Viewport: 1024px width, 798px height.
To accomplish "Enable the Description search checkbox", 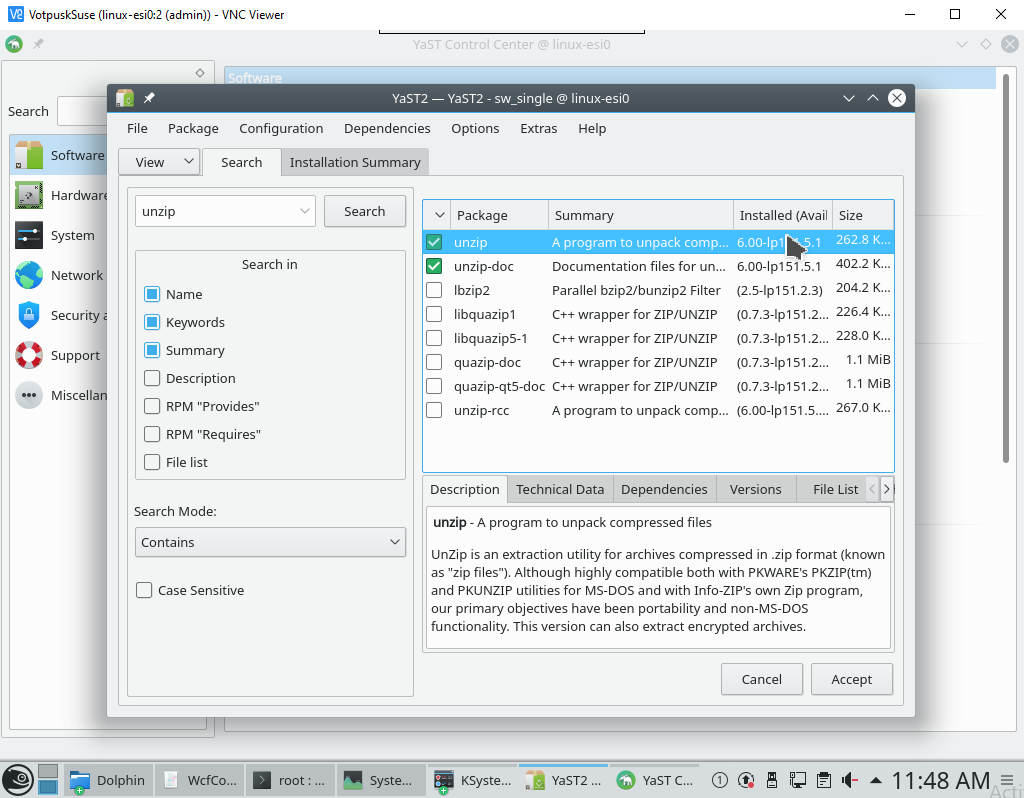I will (x=152, y=378).
